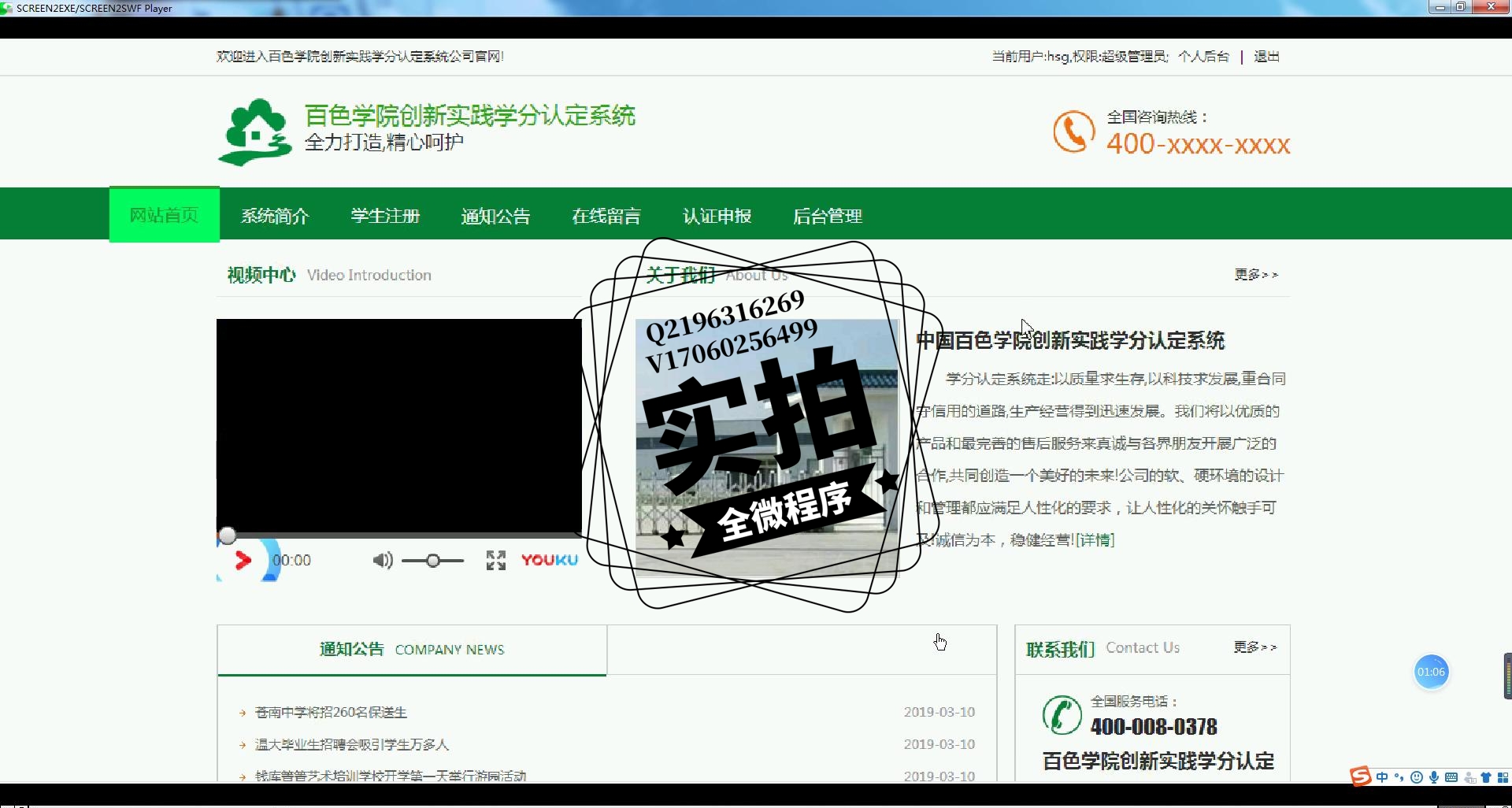1512x808 pixels.
Task: Select the 通知公告 COMPANY NEWS tab
Action: 412,650
